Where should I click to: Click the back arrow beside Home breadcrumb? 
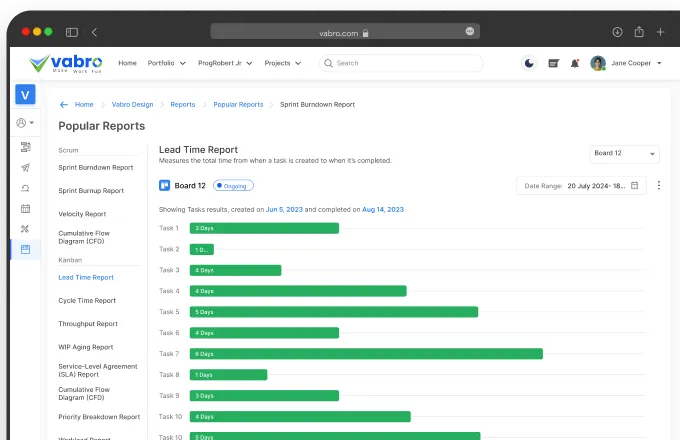(64, 104)
